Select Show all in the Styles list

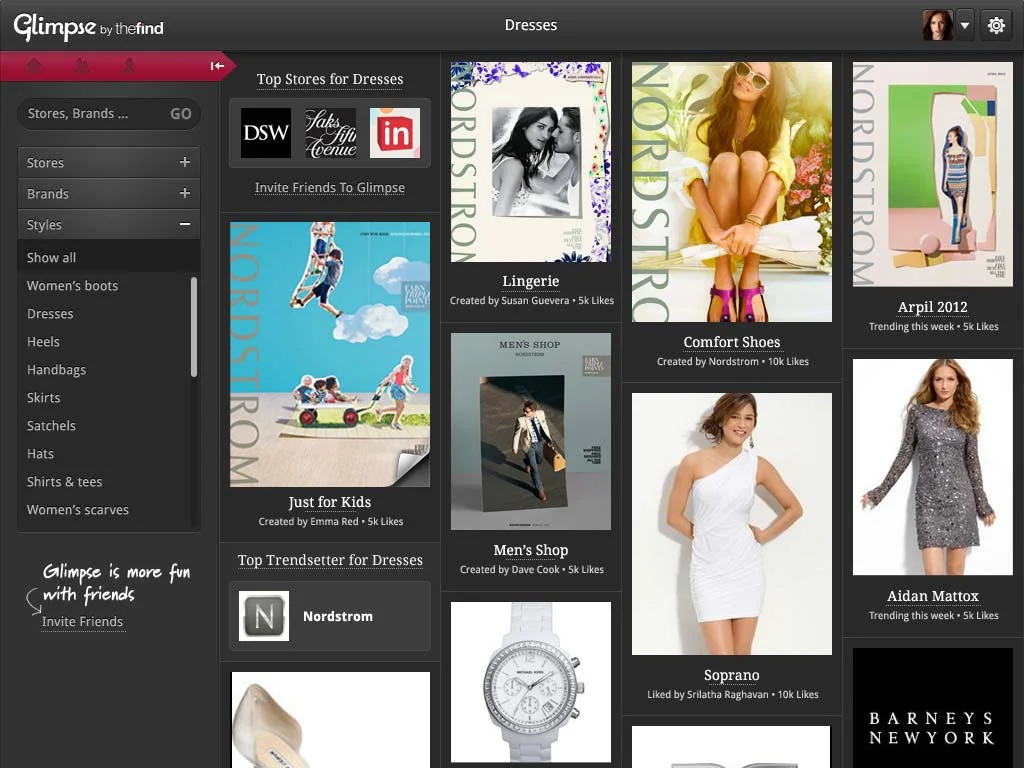pyautogui.click(x=108, y=257)
